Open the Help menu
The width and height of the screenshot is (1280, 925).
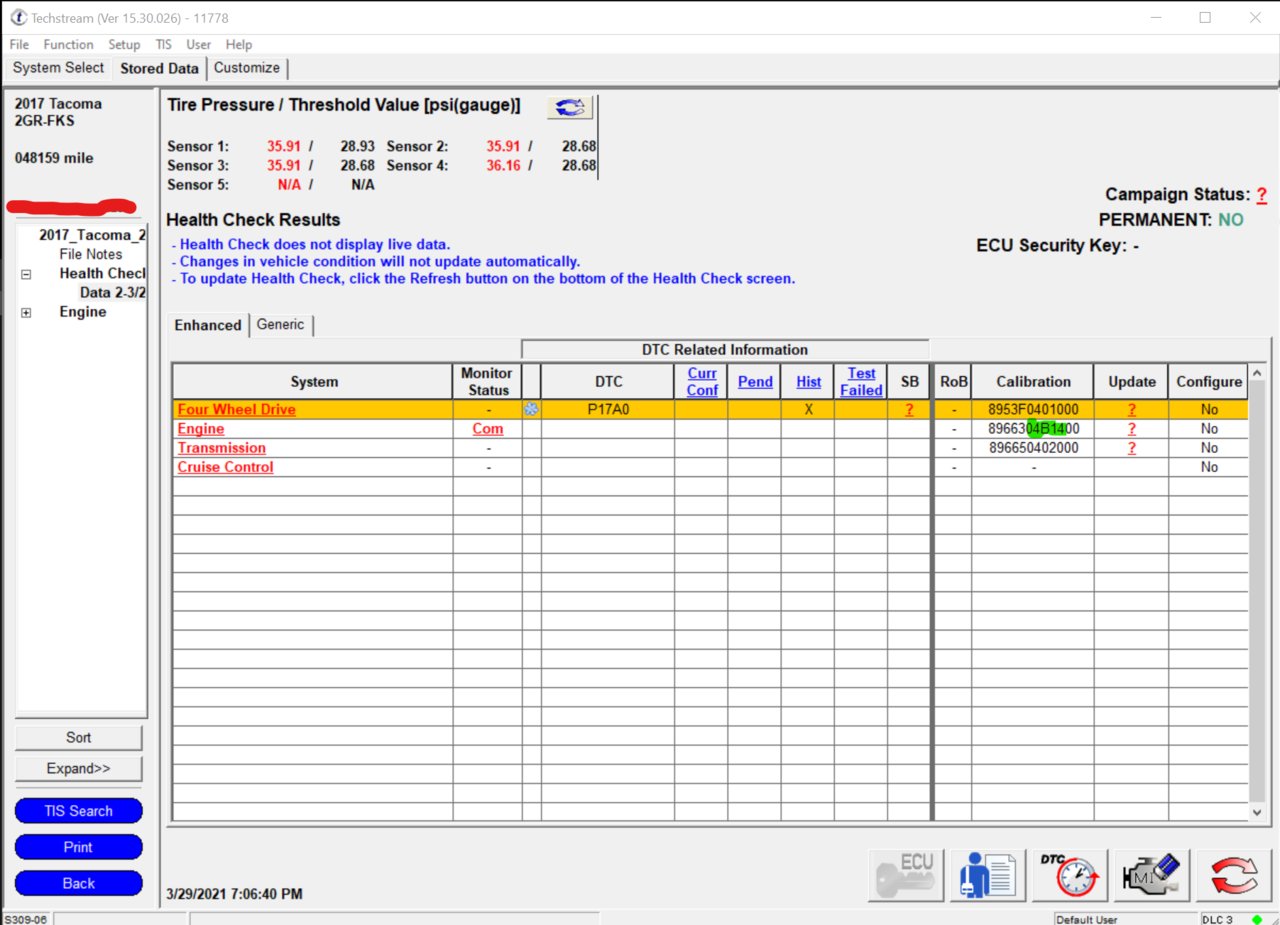coord(239,44)
